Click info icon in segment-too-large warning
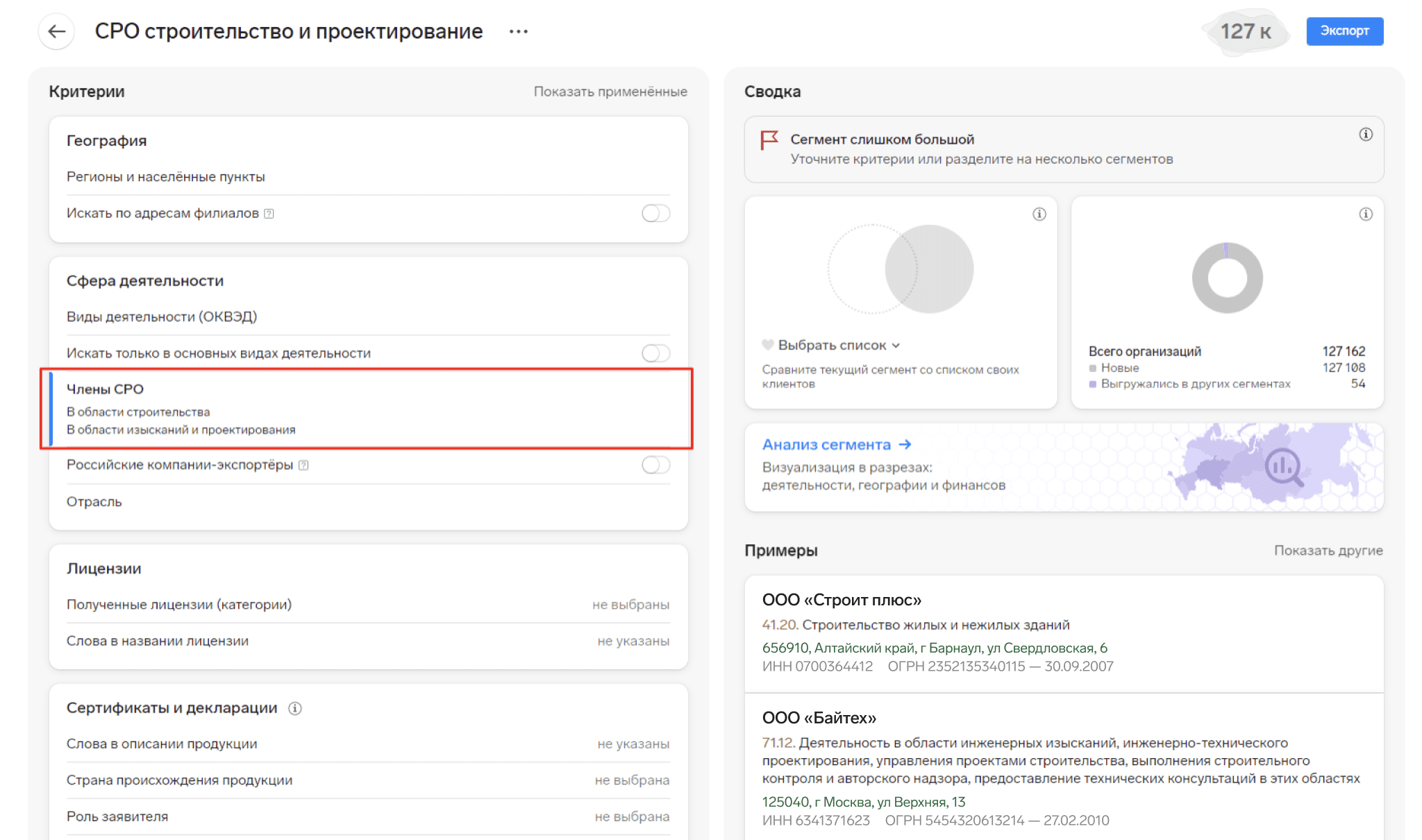The width and height of the screenshot is (1422, 840). tap(1365, 135)
